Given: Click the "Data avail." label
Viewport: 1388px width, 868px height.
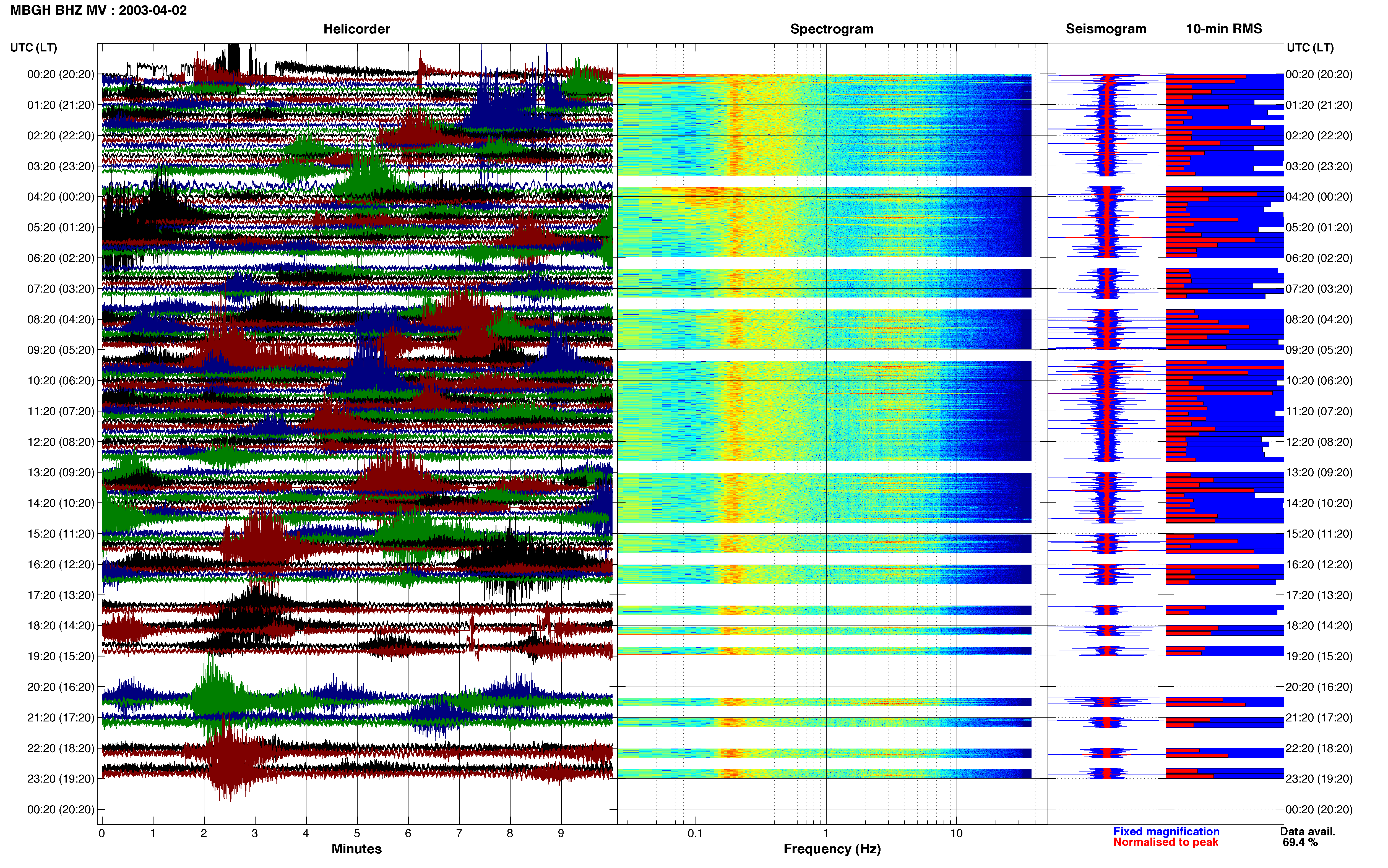Looking at the screenshot, I should (1308, 831).
